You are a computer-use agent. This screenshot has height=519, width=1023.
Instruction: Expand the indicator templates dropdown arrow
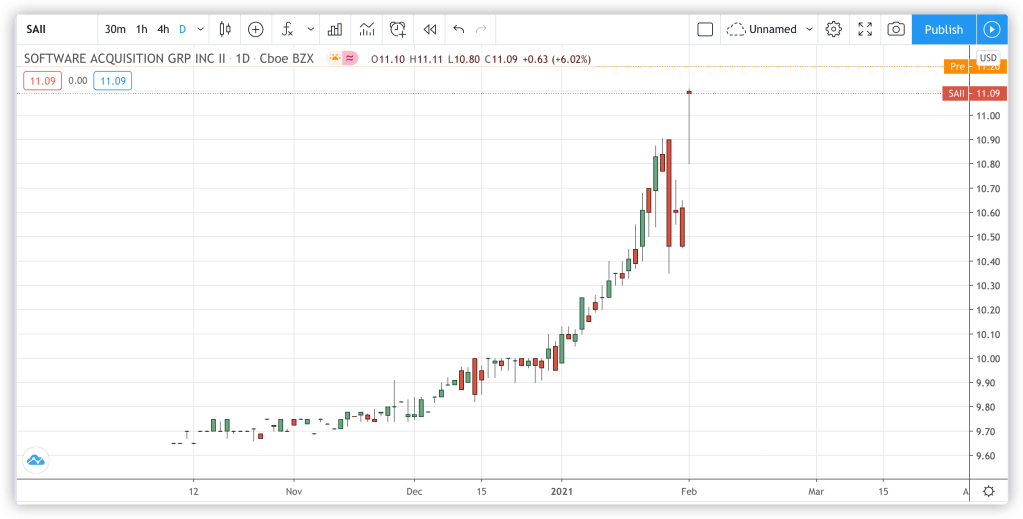coord(310,29)
